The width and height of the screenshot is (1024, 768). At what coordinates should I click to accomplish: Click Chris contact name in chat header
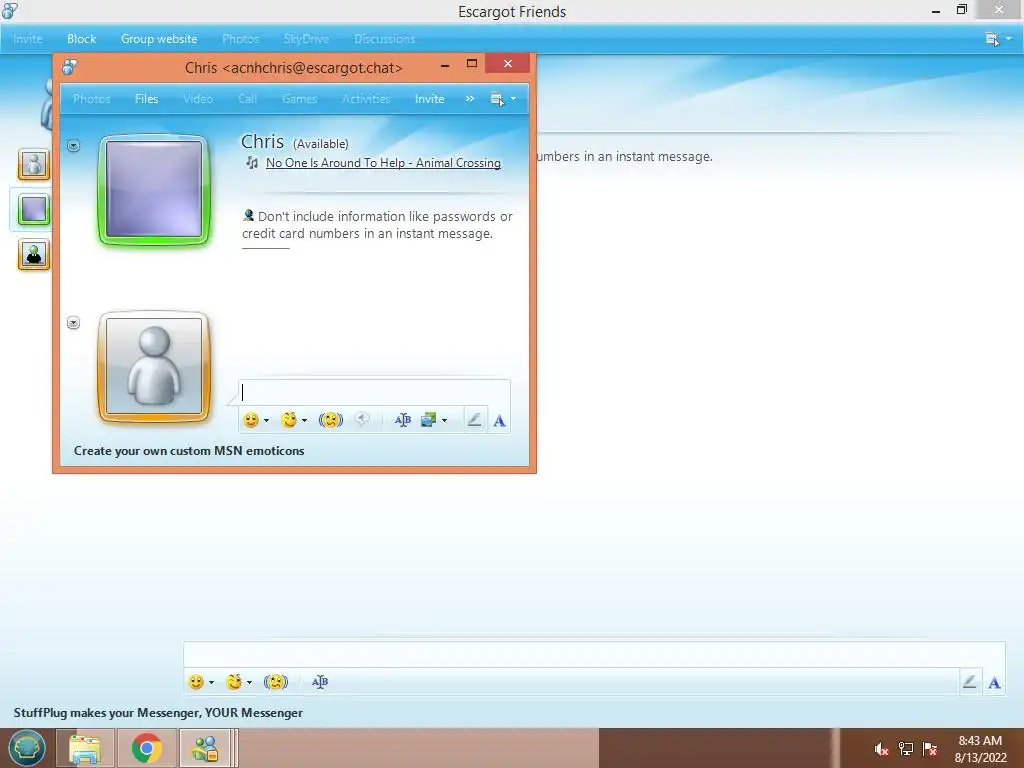point(262,142)
